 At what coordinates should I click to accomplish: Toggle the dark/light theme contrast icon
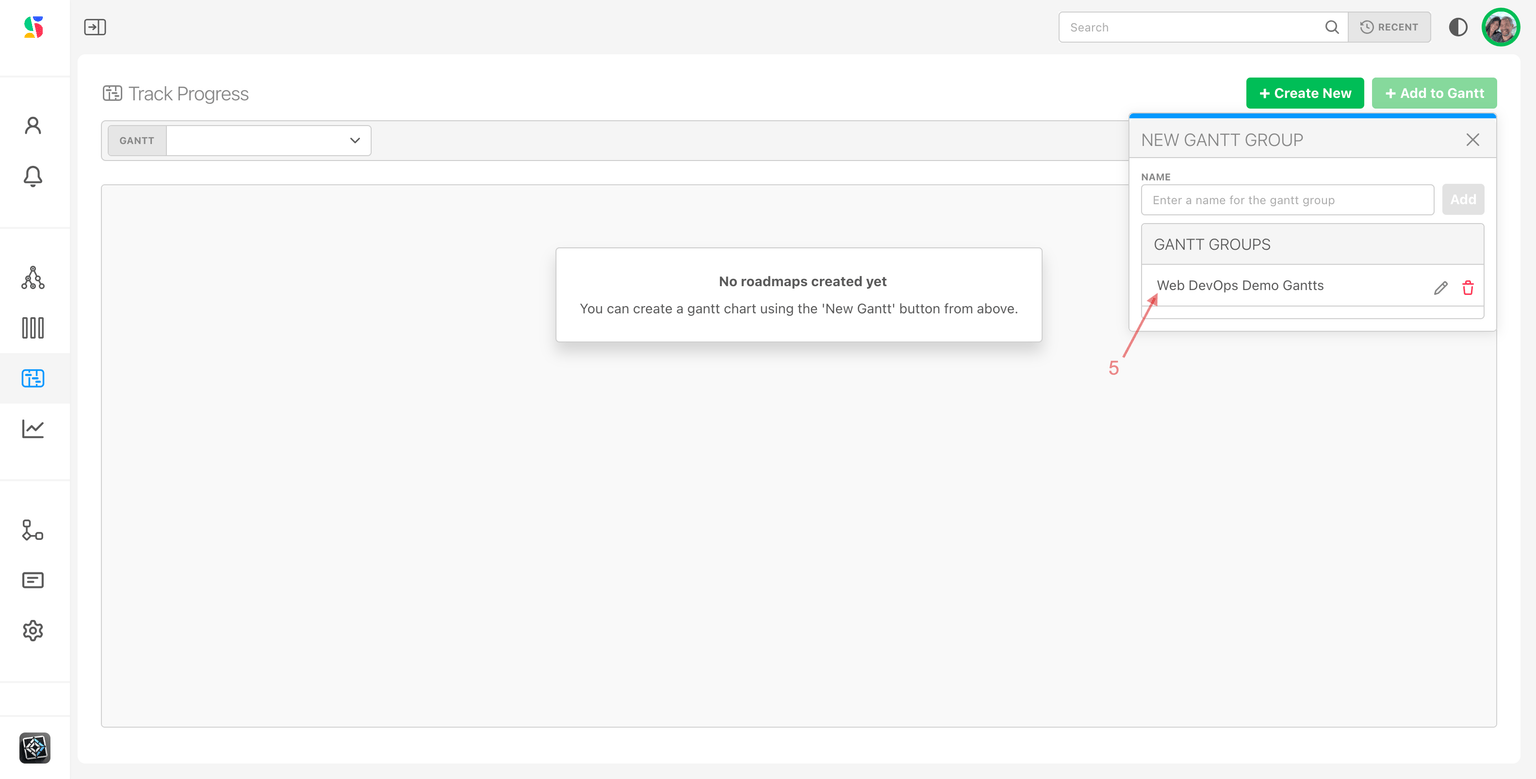click(1458, 27)
